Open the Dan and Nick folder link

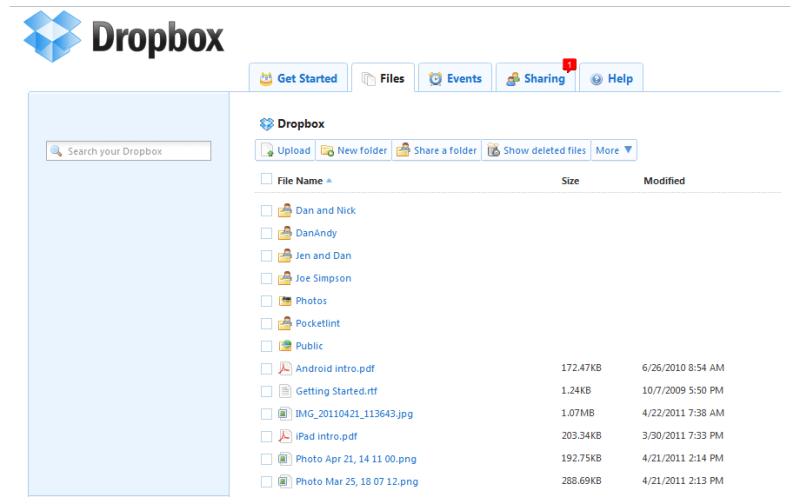pyautogui.click(x=326, y=210)
